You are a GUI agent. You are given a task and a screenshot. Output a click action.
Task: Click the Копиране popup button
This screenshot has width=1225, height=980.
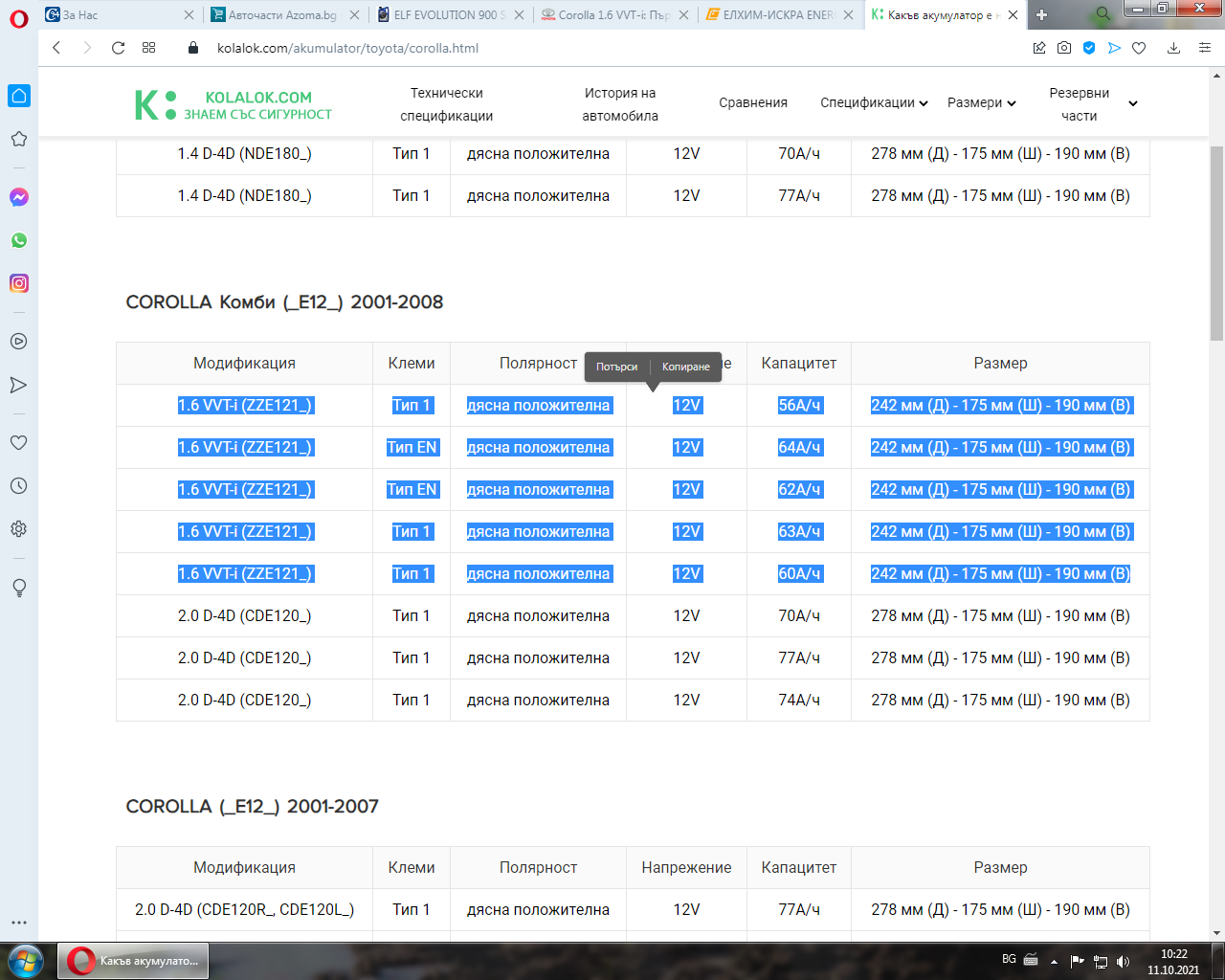tap(686, 367)
